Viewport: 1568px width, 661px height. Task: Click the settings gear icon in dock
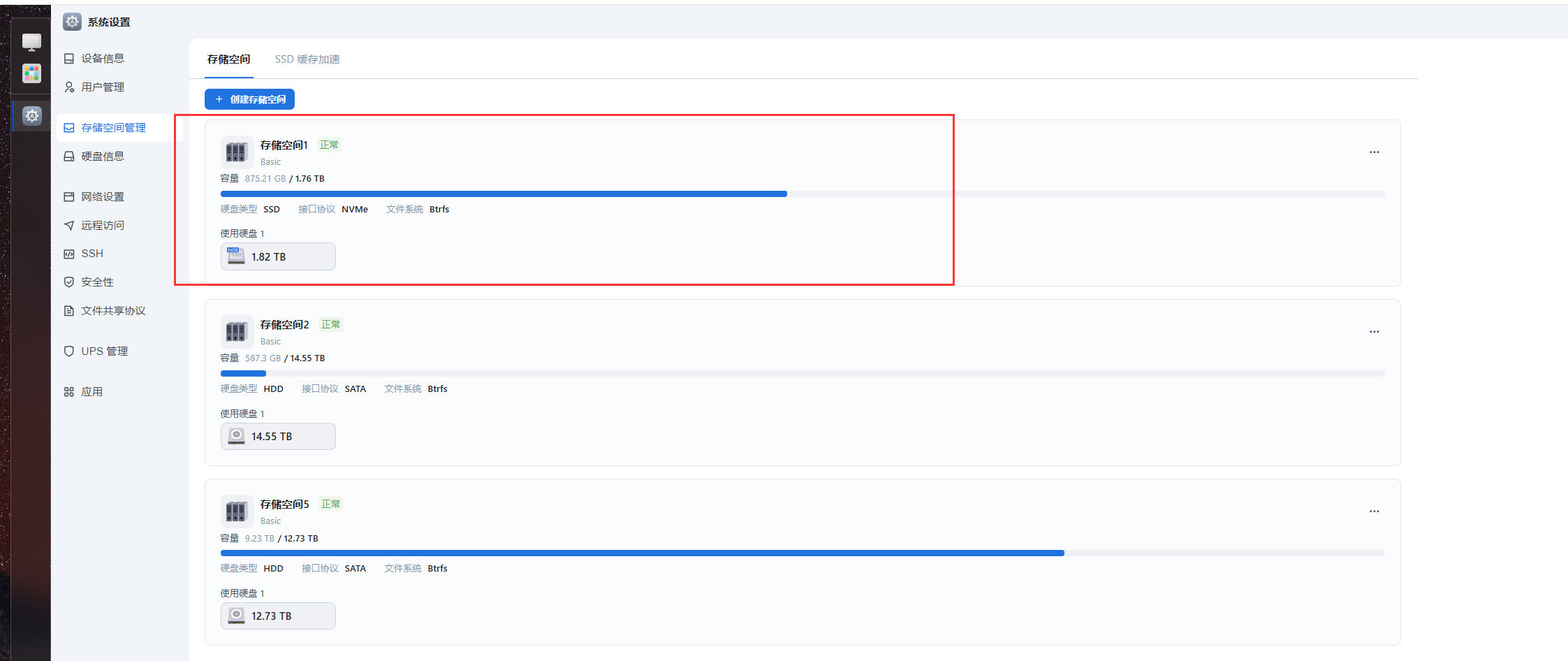pos(32,116)
